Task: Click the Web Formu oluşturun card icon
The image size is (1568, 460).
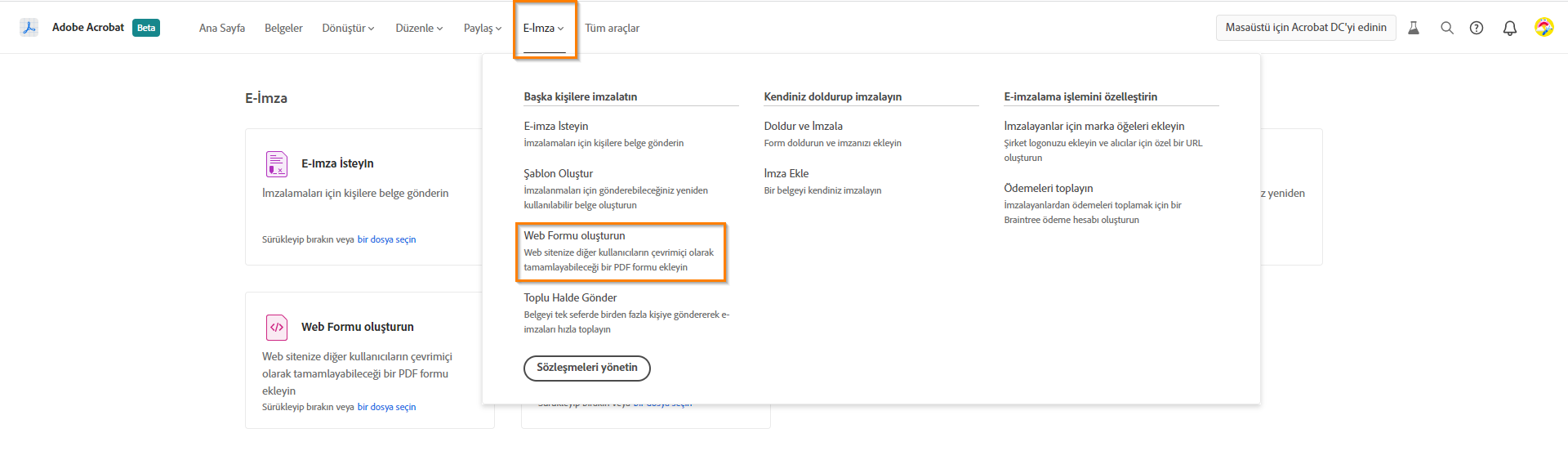Action: click(277, 328)
